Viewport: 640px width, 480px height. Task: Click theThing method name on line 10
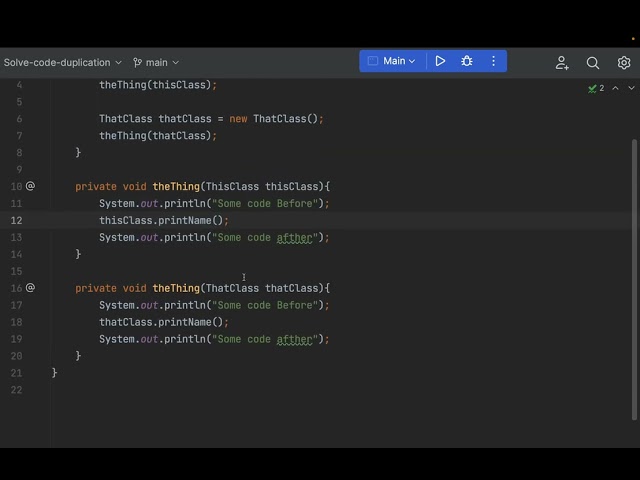pos(176,187)
